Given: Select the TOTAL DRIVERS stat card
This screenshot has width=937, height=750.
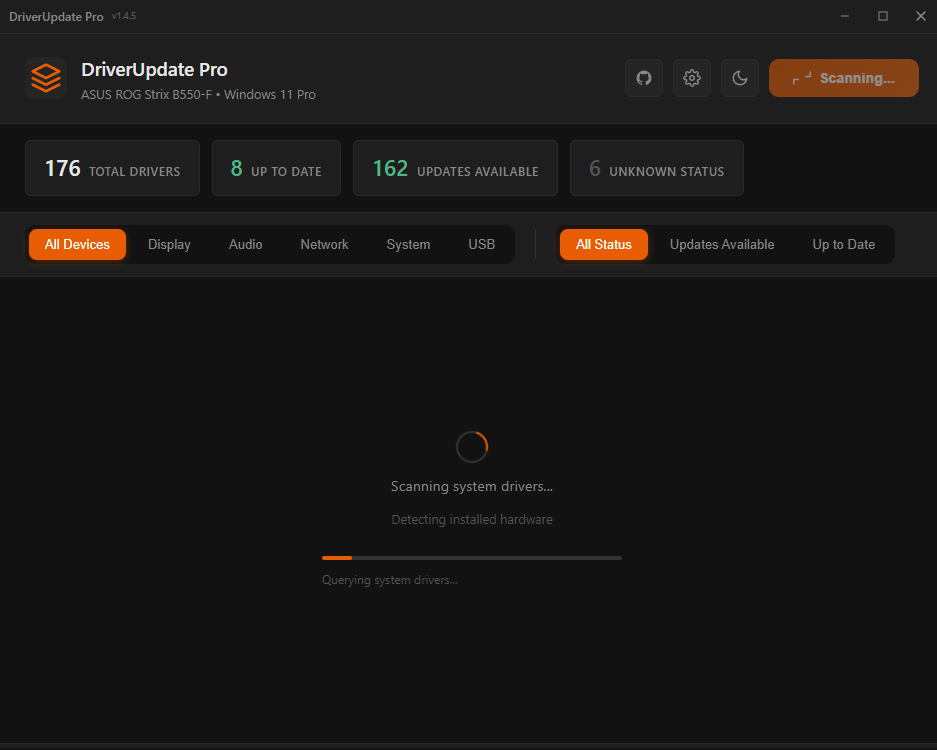Looking at the screenshot, I should click(x=112, y=168).
